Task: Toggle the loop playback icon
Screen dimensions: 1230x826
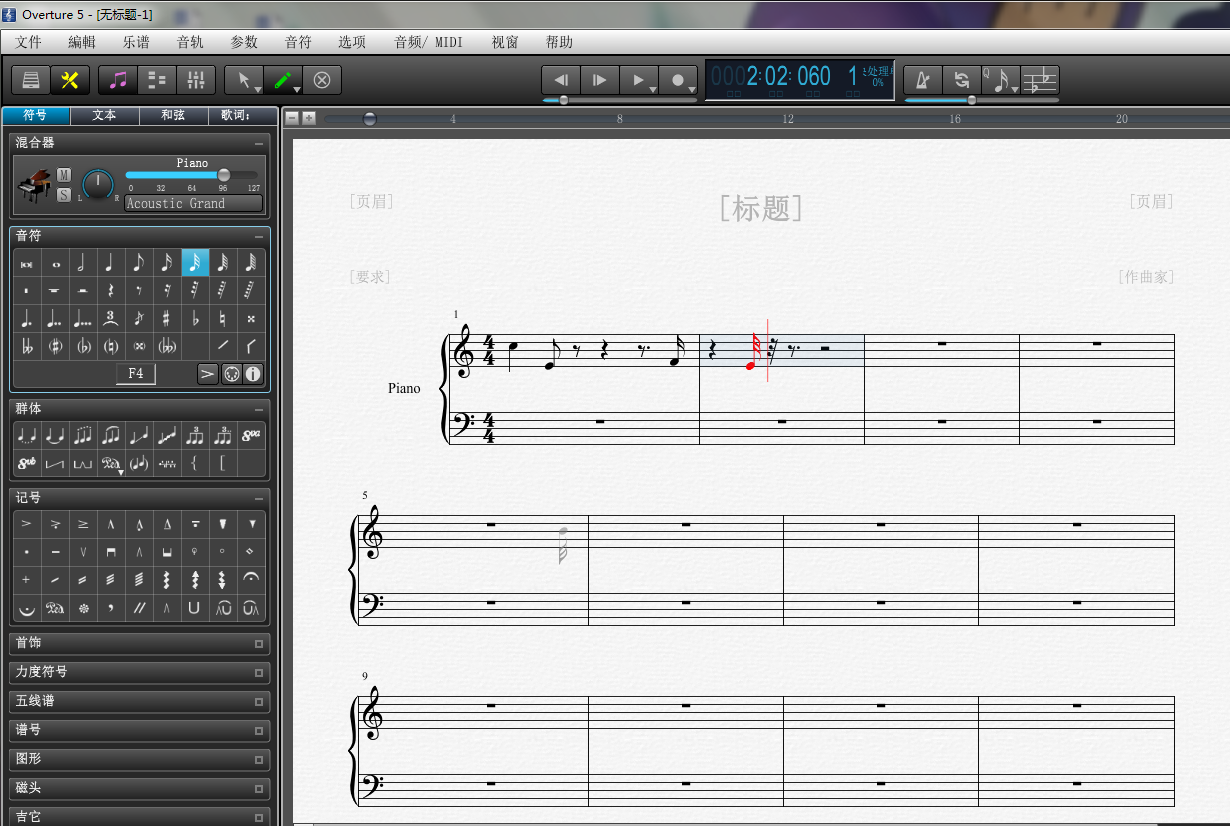Action: 963,80
